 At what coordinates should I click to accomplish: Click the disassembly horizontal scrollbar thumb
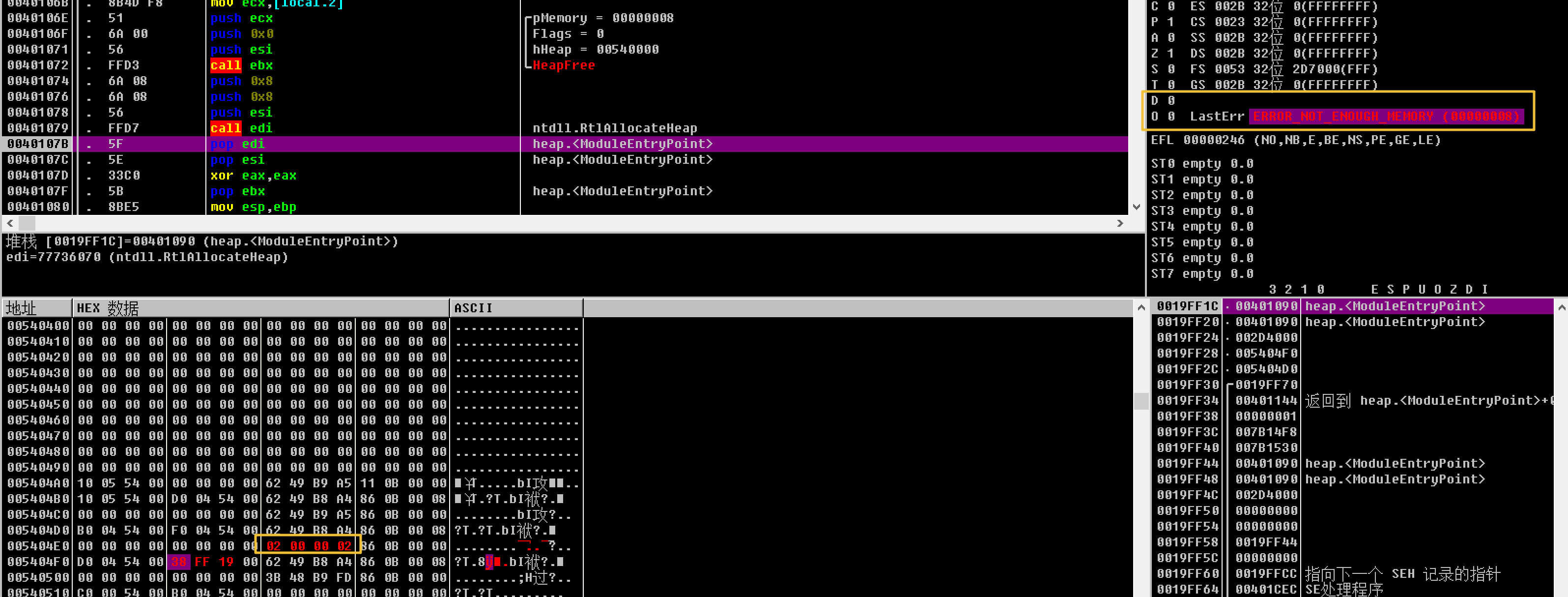pyautogui.click(x=27, y=224)
